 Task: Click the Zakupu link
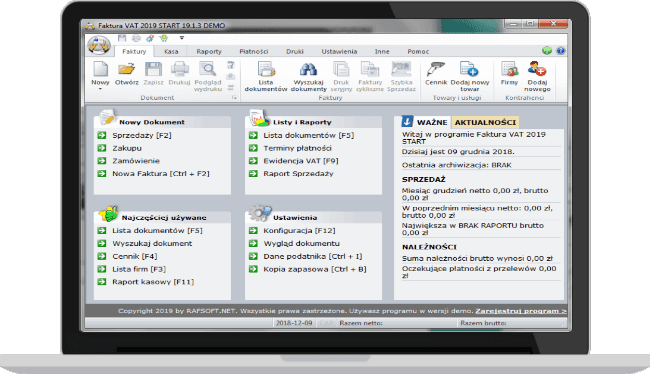point(127,148)
